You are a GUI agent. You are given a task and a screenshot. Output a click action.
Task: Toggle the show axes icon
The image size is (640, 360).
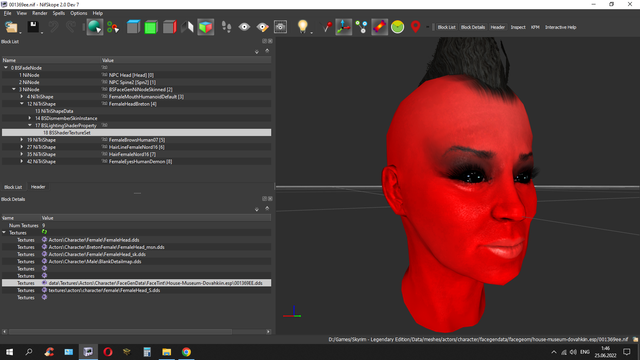tap(344, 27)
